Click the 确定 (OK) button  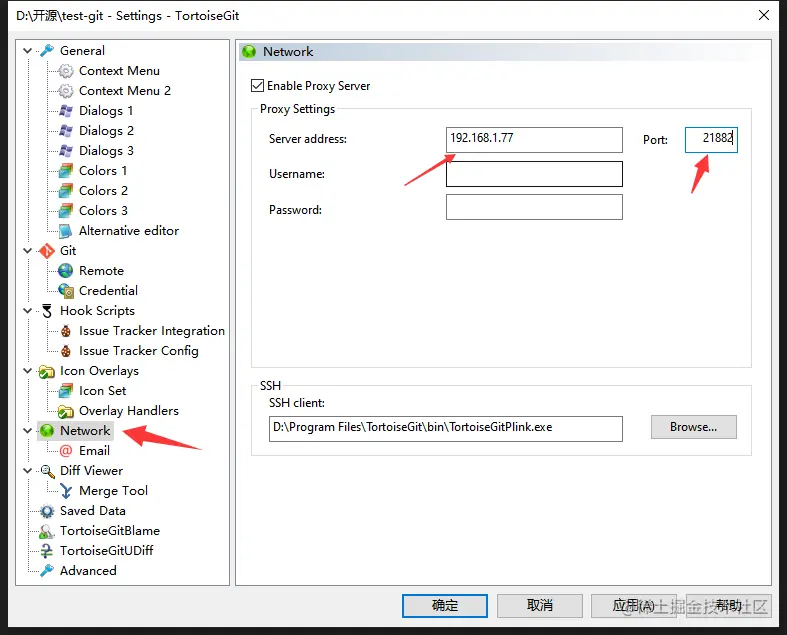pyautogui.click(x=445, y=606)
